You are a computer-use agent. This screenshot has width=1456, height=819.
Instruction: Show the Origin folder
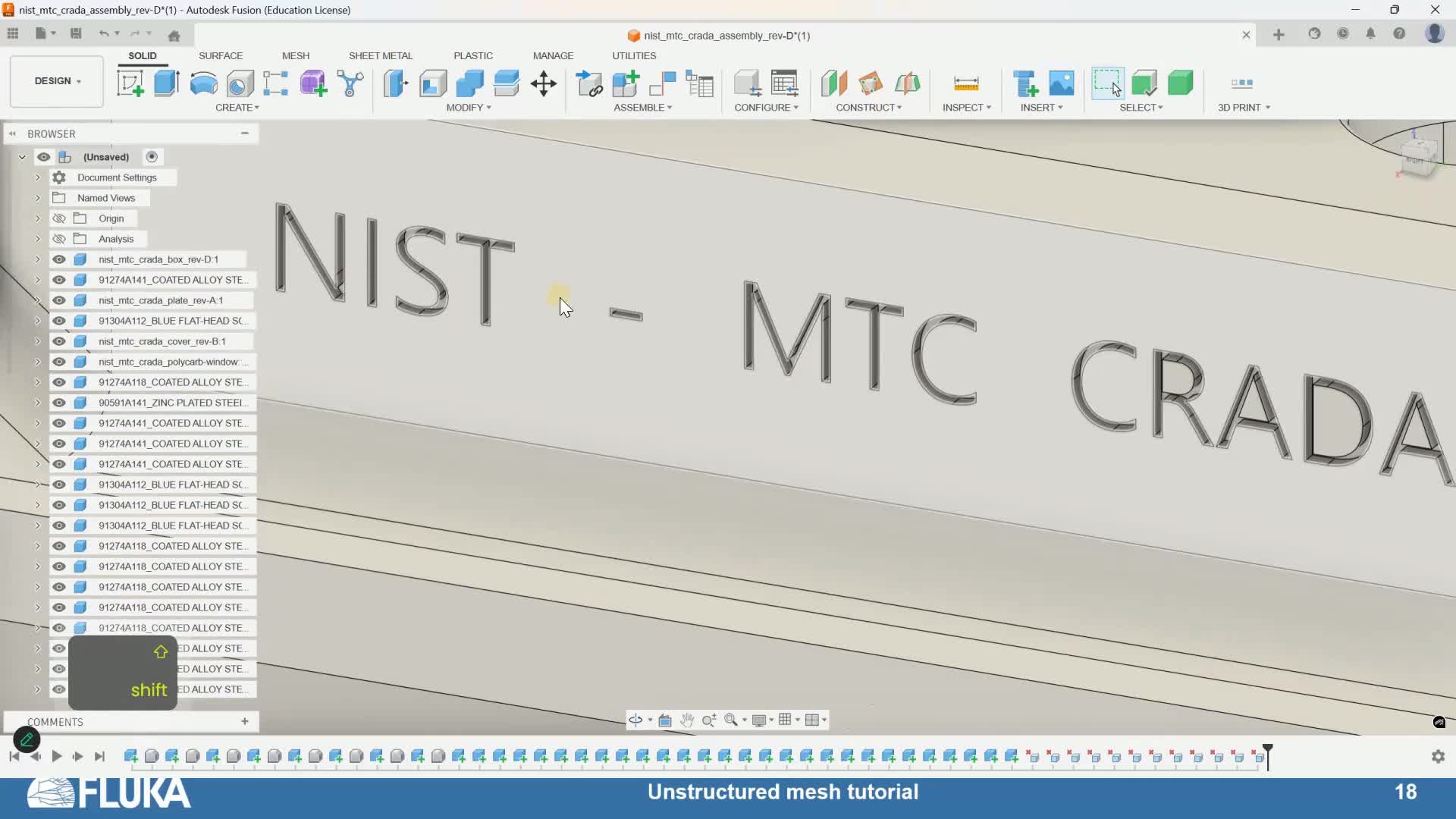(x=59, y=218)
